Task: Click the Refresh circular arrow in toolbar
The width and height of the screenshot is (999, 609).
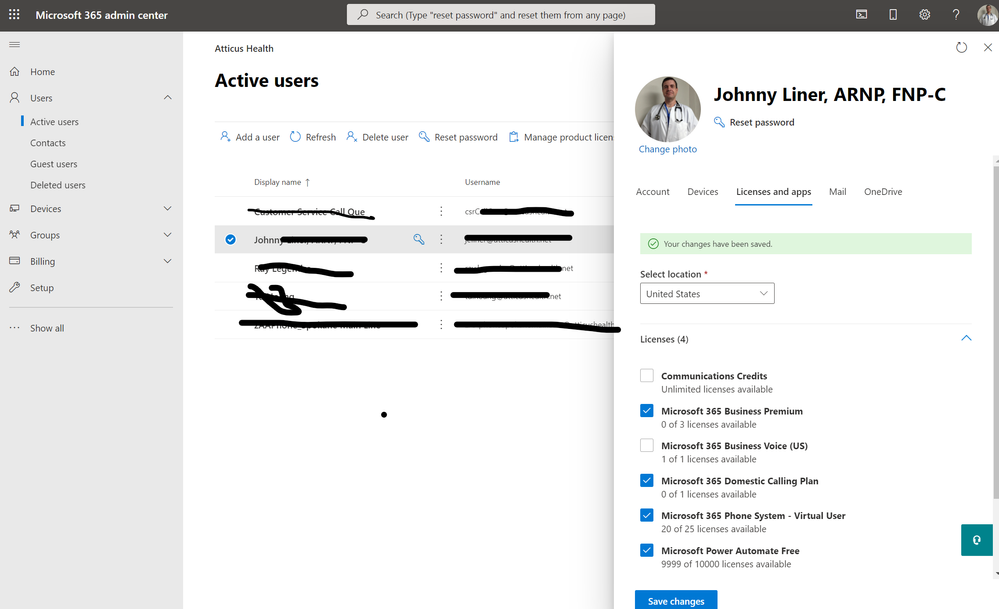Action: click(295, 136)
